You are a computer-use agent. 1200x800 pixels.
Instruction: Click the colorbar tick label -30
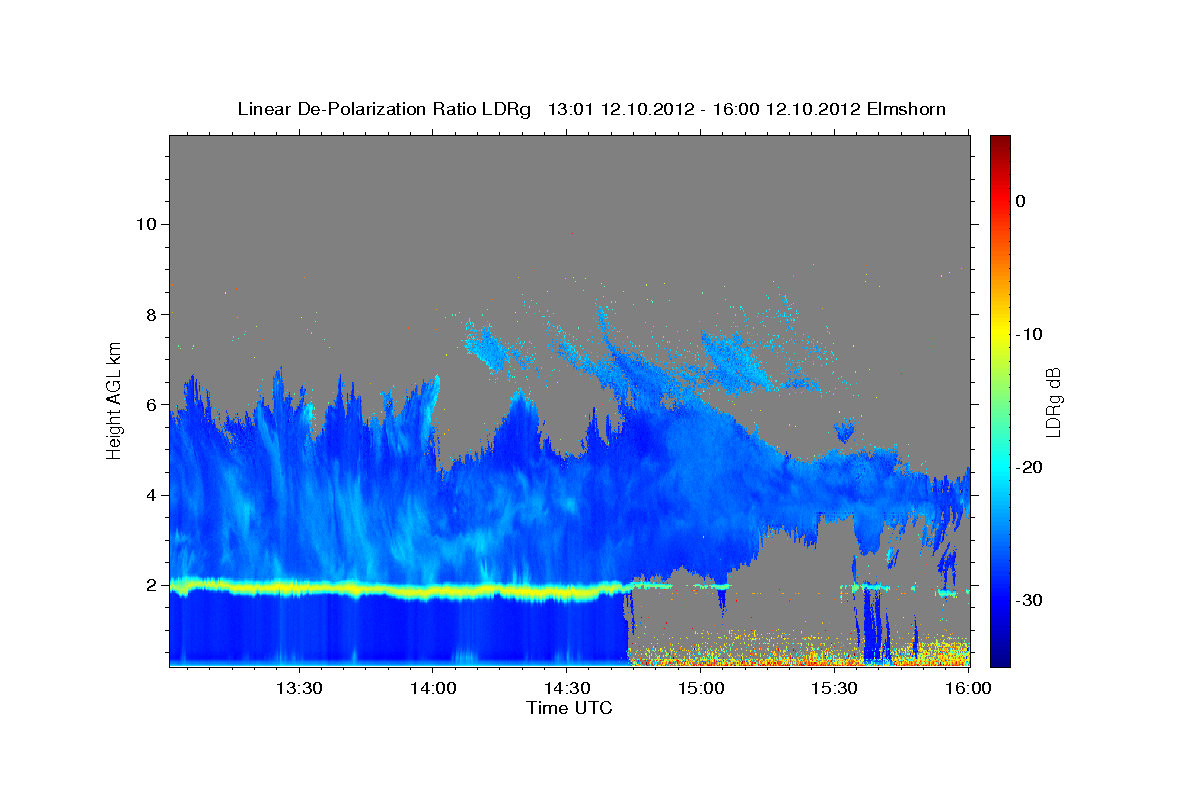click(1029, 600)
